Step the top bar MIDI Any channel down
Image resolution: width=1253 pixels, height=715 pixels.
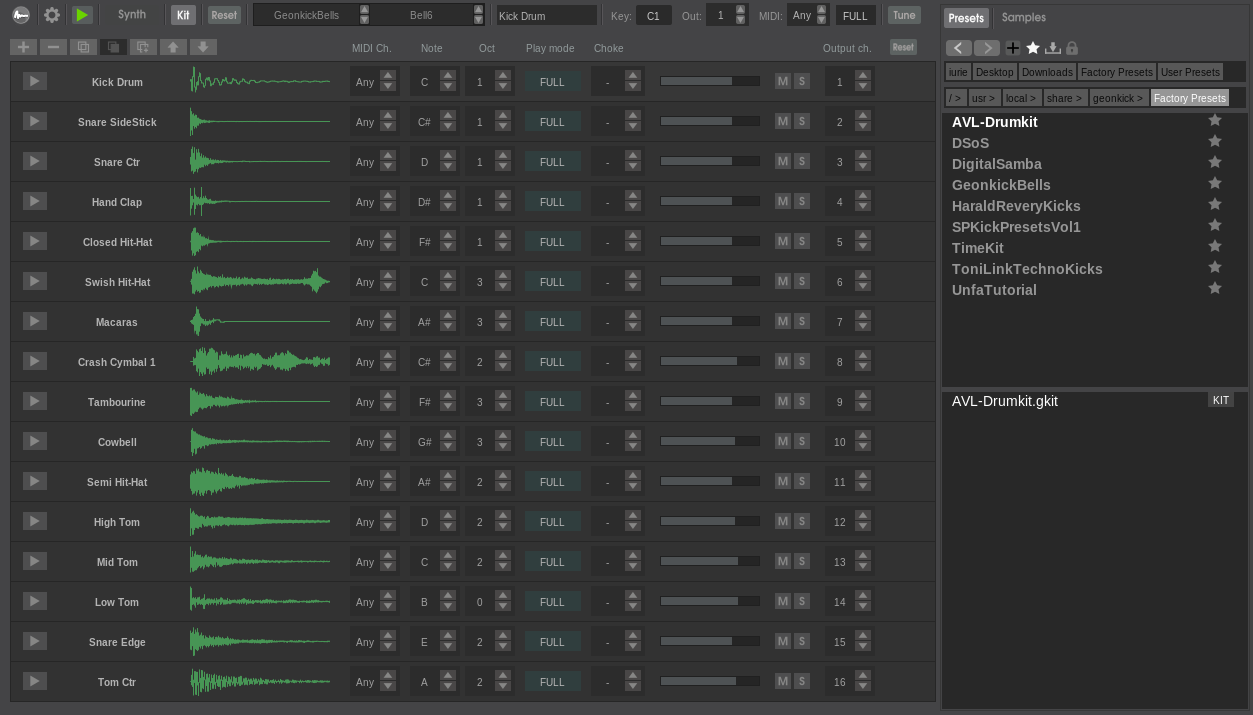(x=821, y=20)
